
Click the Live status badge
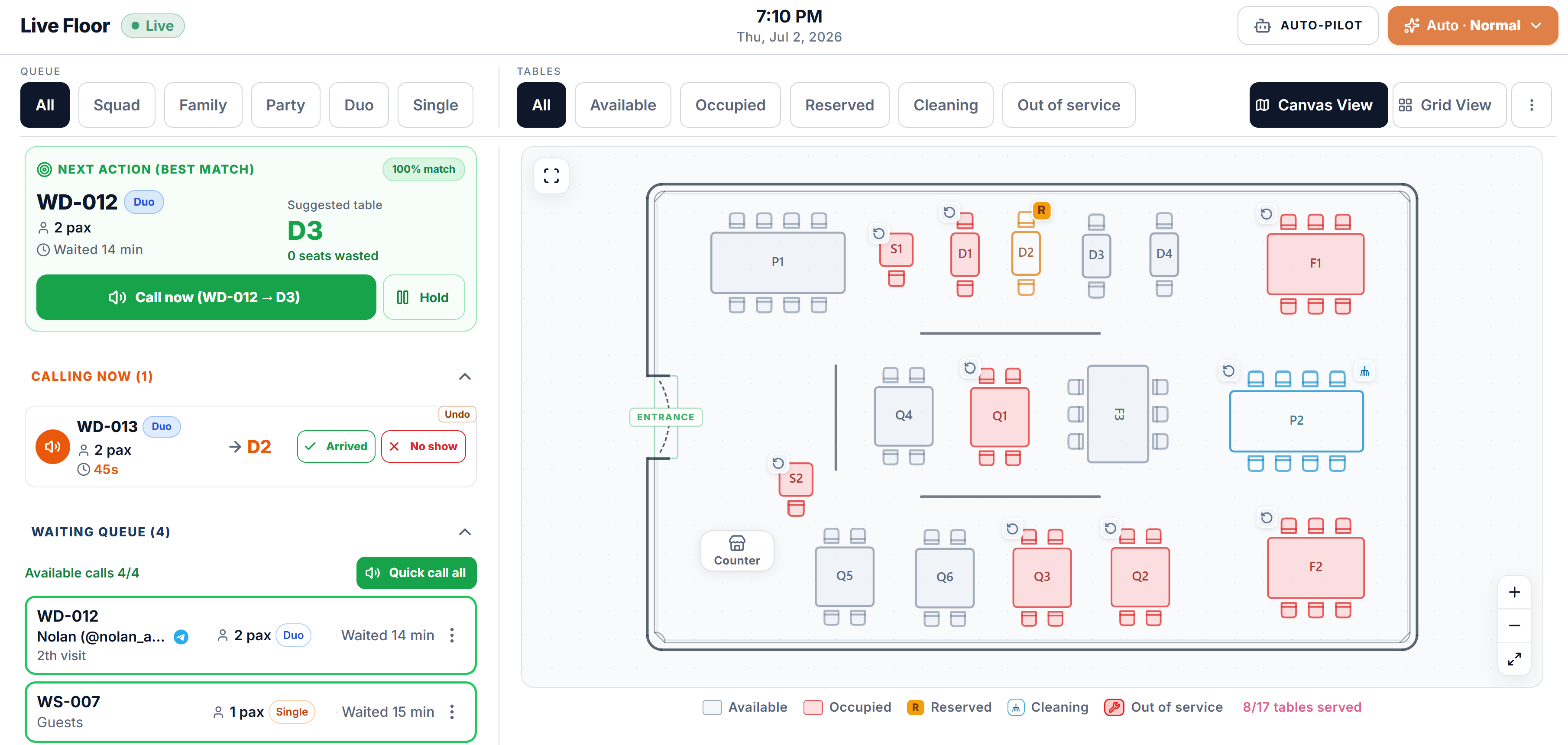pyautogui.click(x=153, y=26)
